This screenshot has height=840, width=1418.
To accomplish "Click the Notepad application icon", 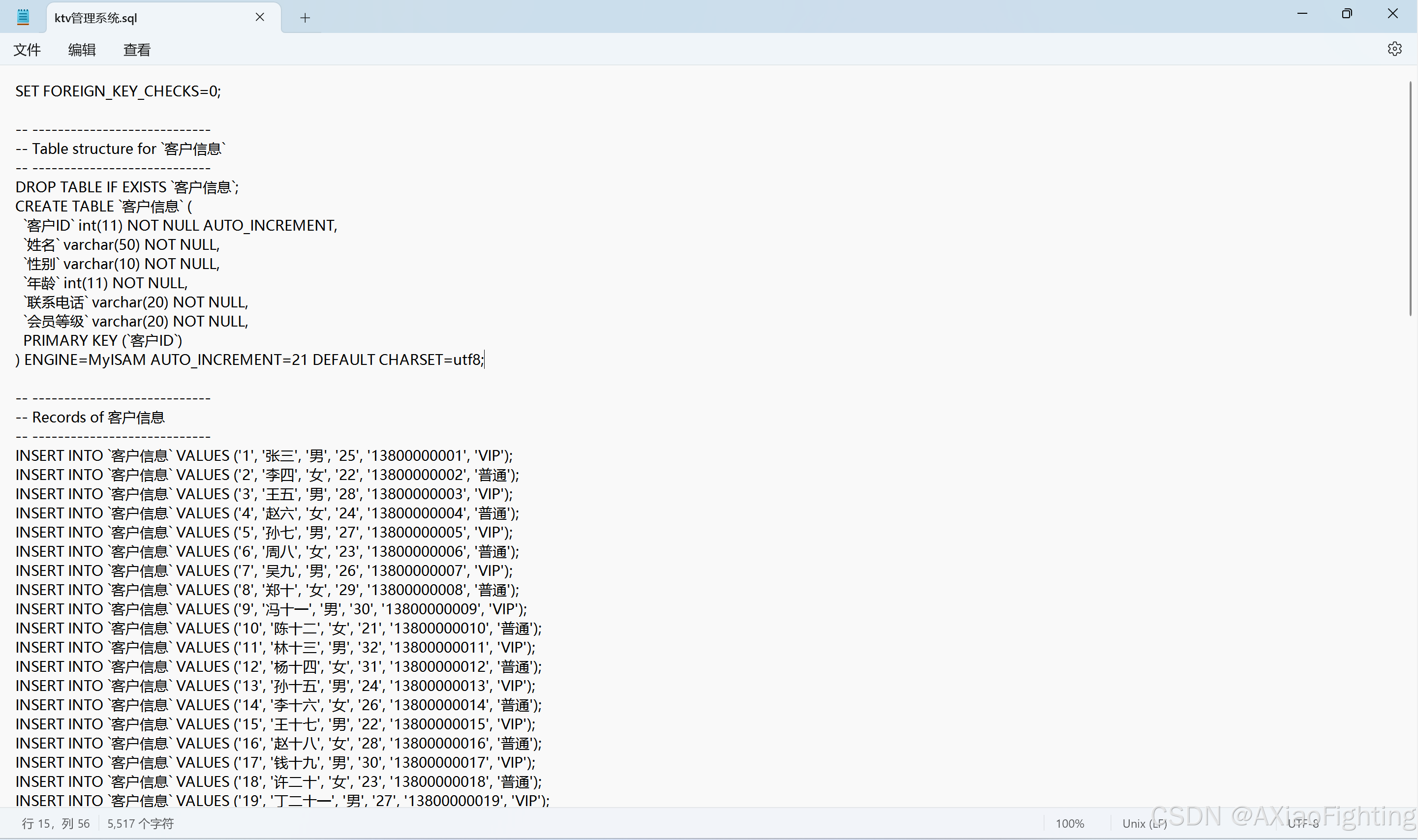I will click(23, 16).
